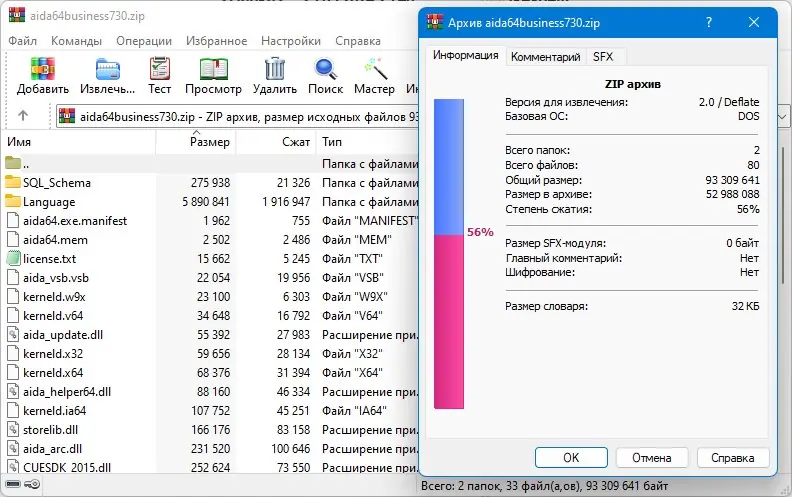This screenshot has height=497, width=792.
Task: Click the storelib.dll file icon
Action: click(13, 429)
